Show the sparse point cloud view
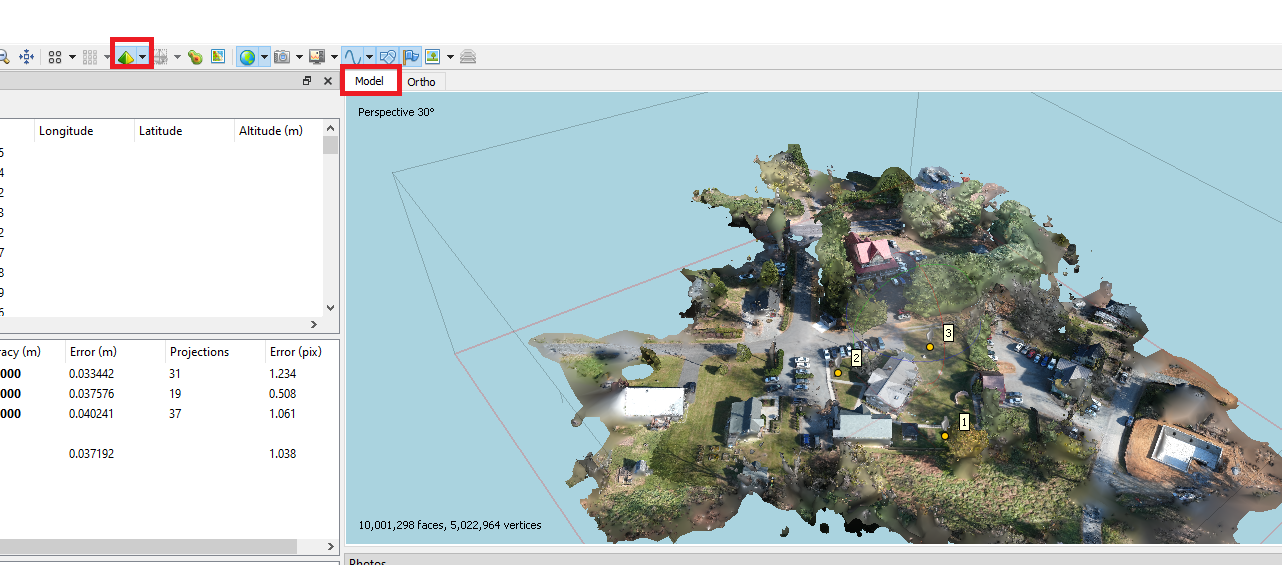The width and height of the screenshot is (1282, 565). pyautogui.click(x=56, y=57)
